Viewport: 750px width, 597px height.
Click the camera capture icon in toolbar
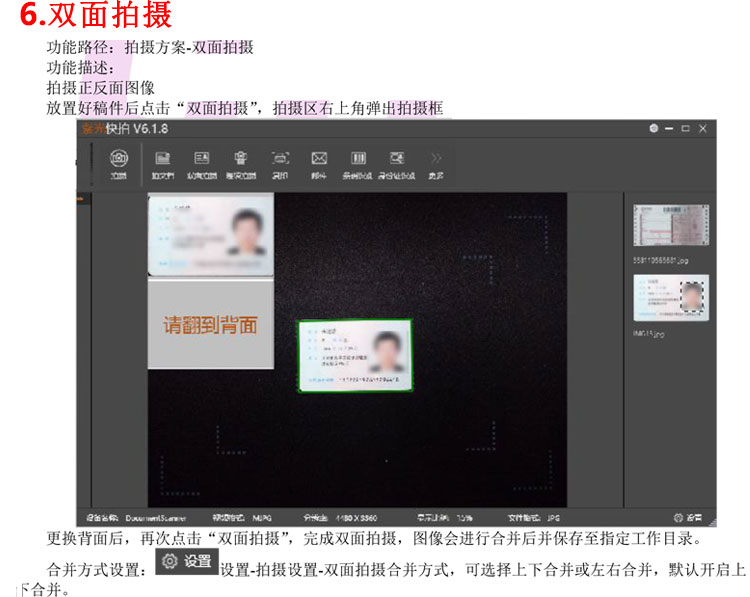[118, 161]
